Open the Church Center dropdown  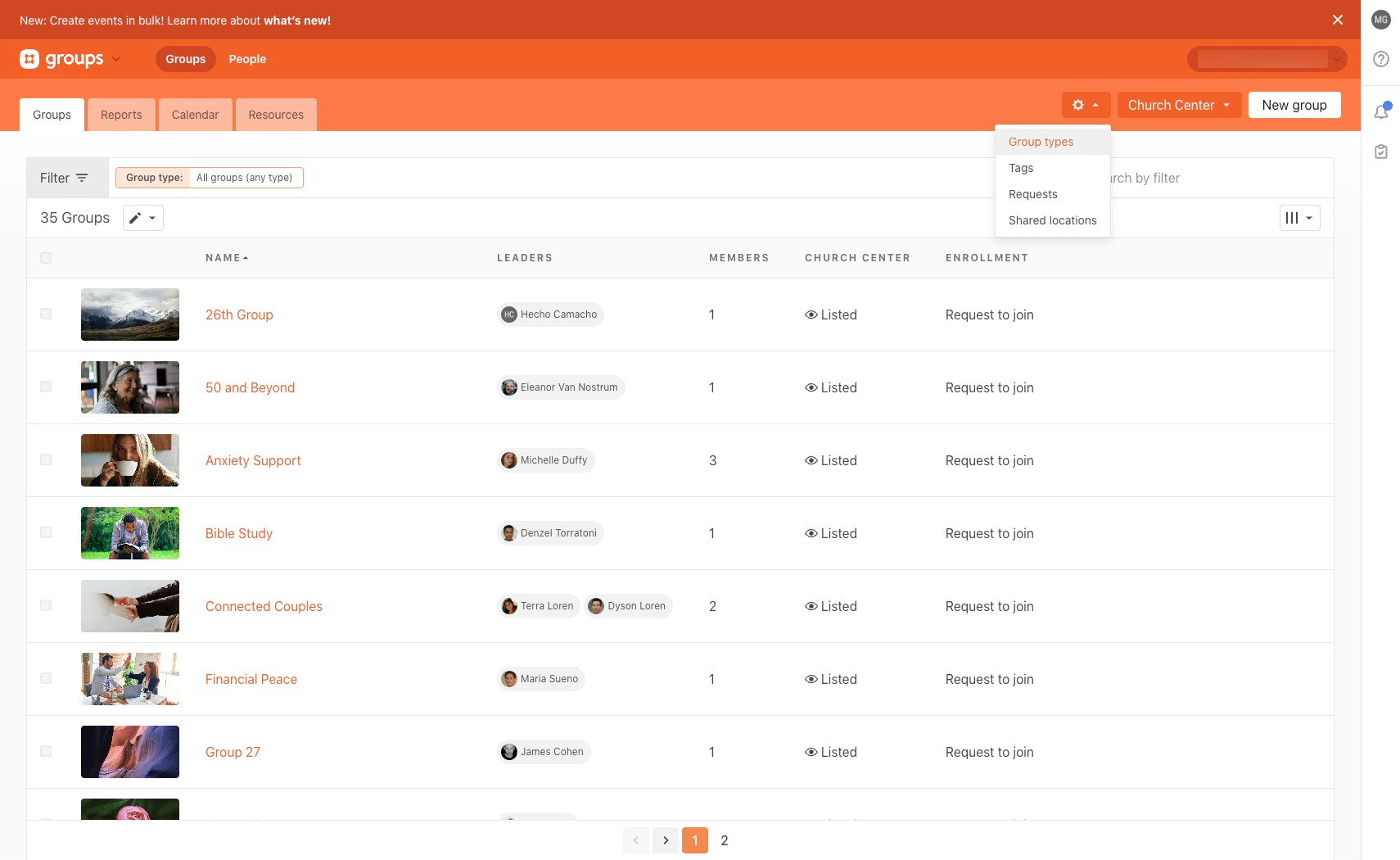[x=1179, y=105]
